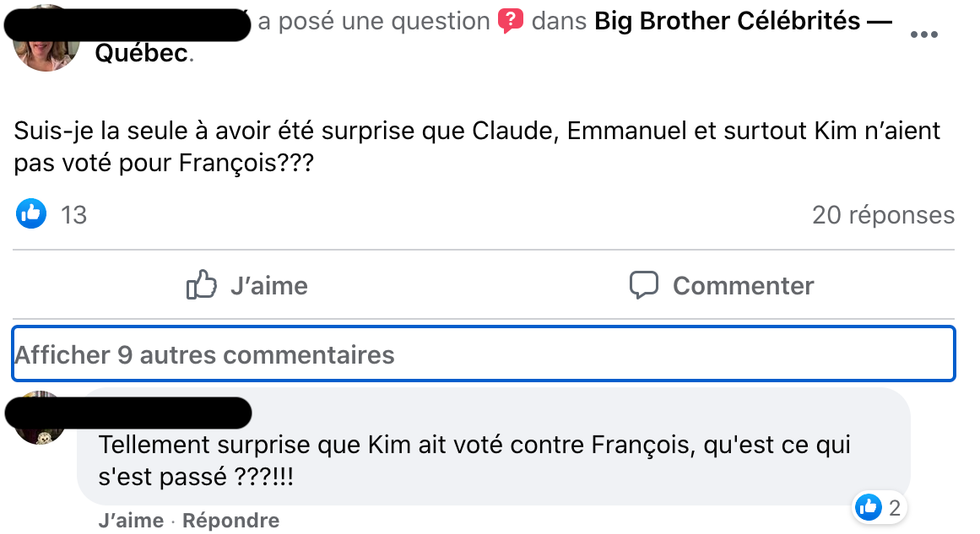Image resolution: width=980 pixels, height=534 pixels.
Task: Click the post question text about François
Action: pyautogui.click(x=478, y=146)
